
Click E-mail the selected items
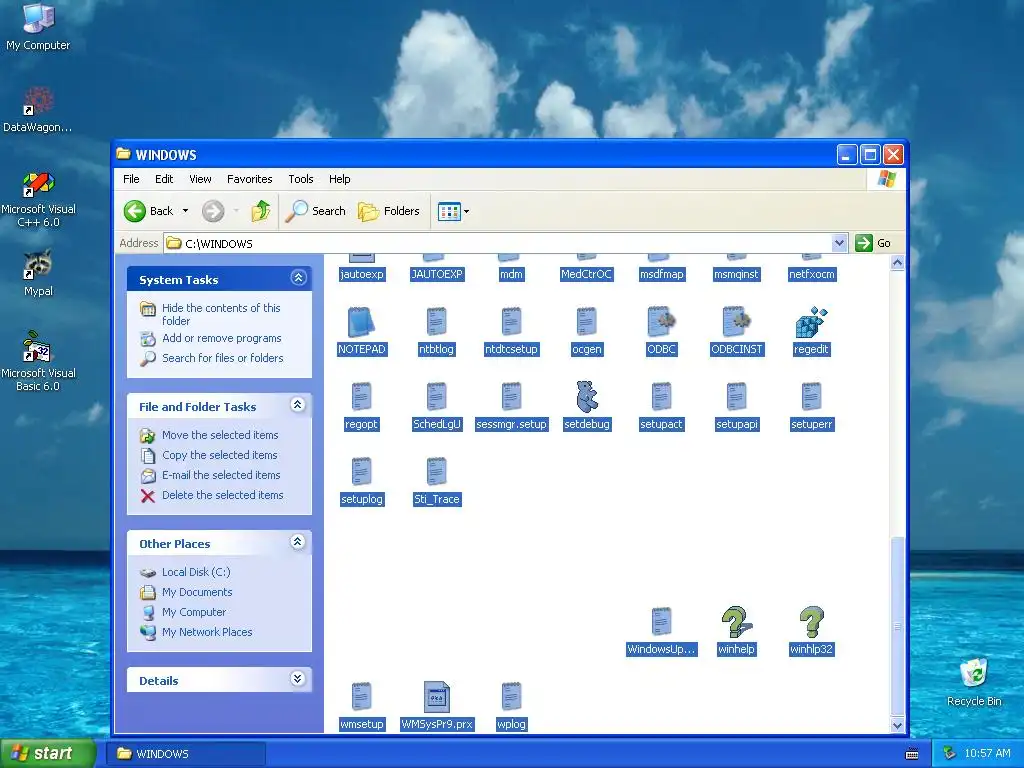click(x=221, y=475)
